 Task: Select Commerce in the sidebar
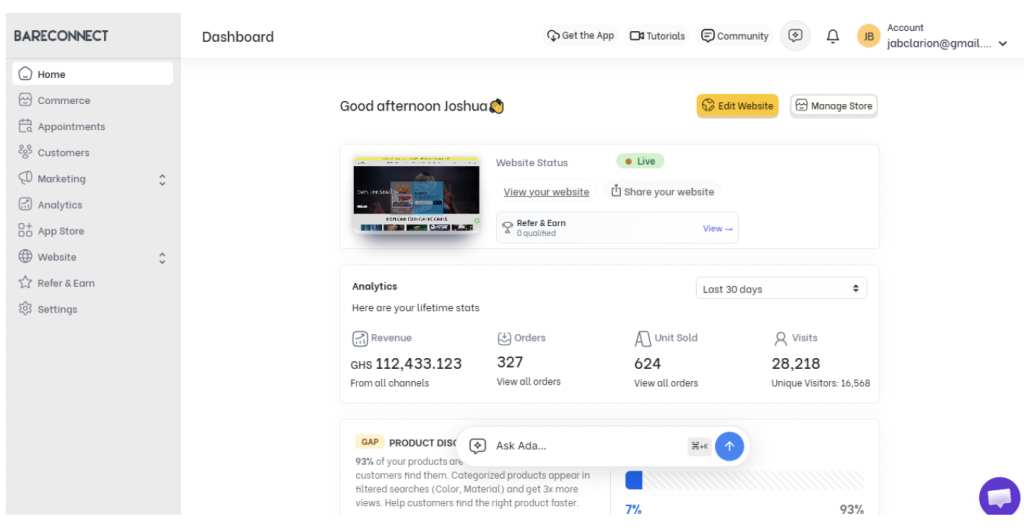[x=63, y=101]
